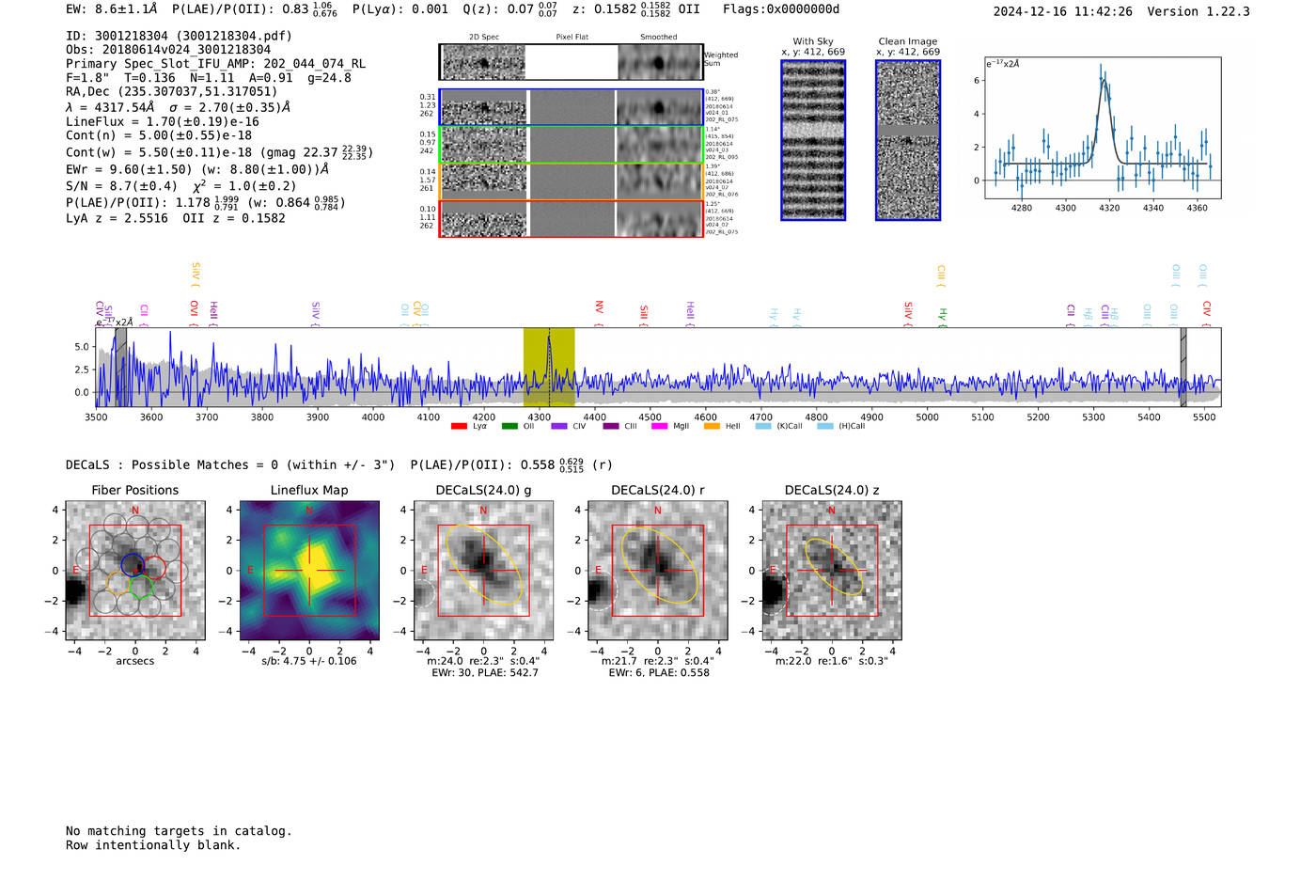Open the DECaLS(24.0) z cutout
Image resolution: width=1316 pixels, height=896 pixels.
coord(832,570)
